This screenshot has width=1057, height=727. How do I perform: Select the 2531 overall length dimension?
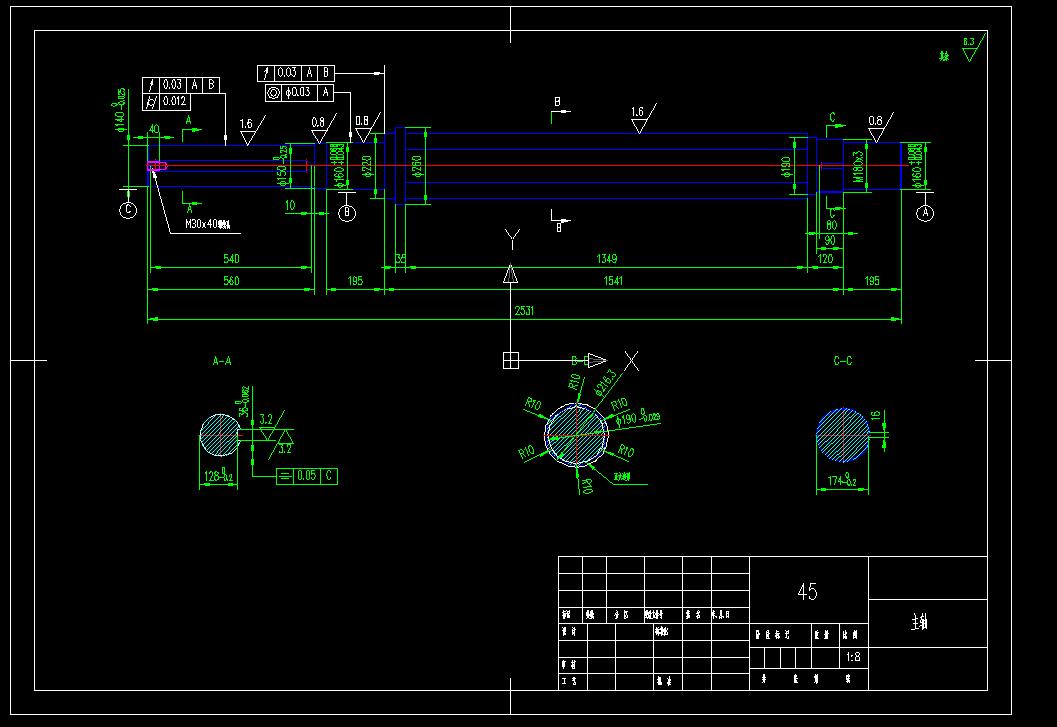pyautogui.click(x=524, y=310)
